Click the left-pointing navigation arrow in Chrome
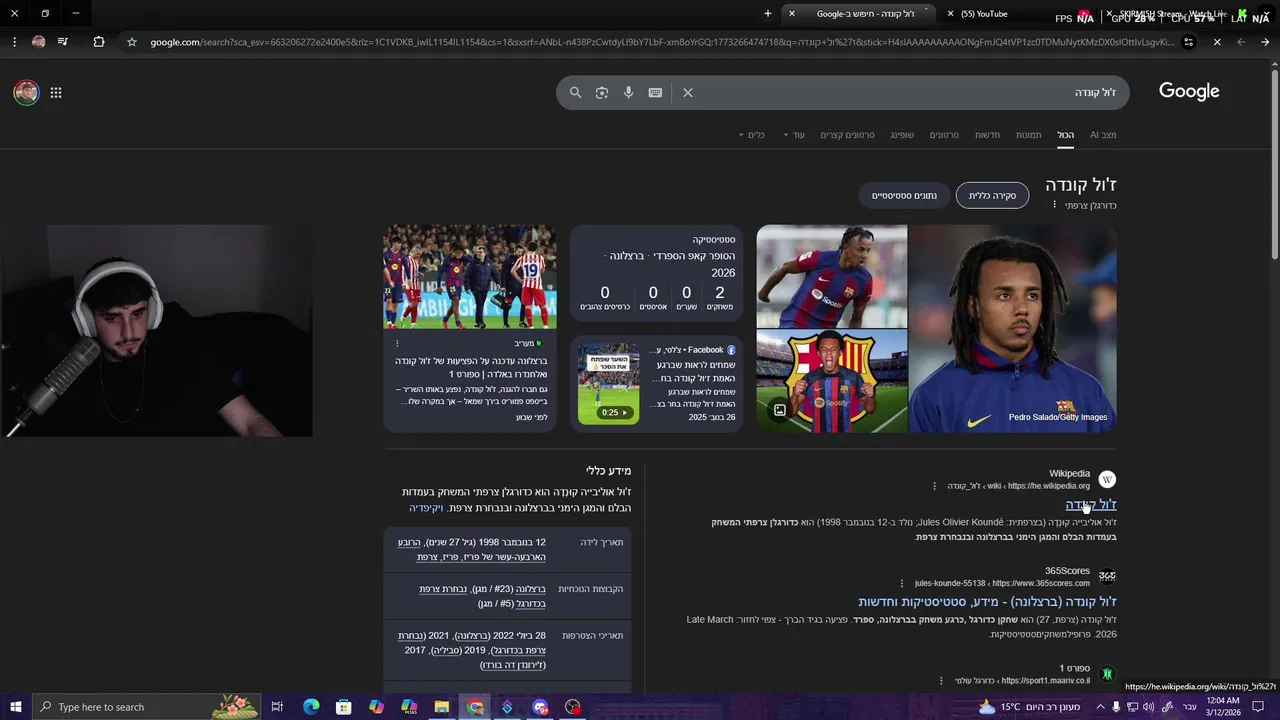Image resolution: width=1280 pixels, height=720 pixels. [1241, 42]
